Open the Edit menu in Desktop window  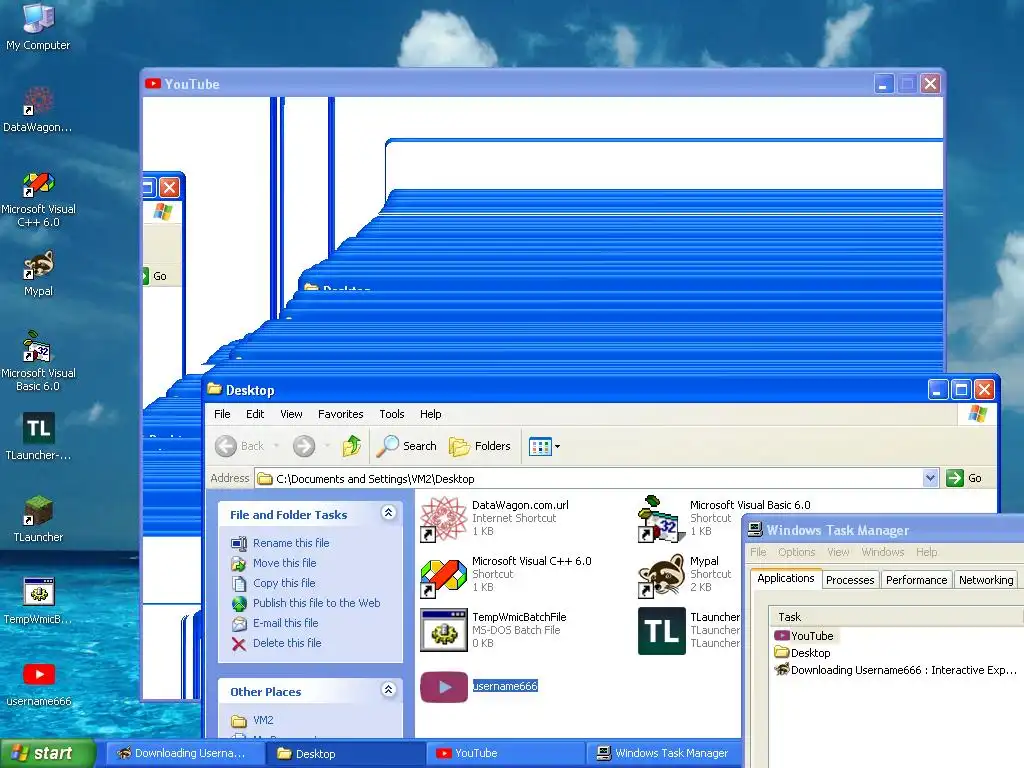[255, 414]
